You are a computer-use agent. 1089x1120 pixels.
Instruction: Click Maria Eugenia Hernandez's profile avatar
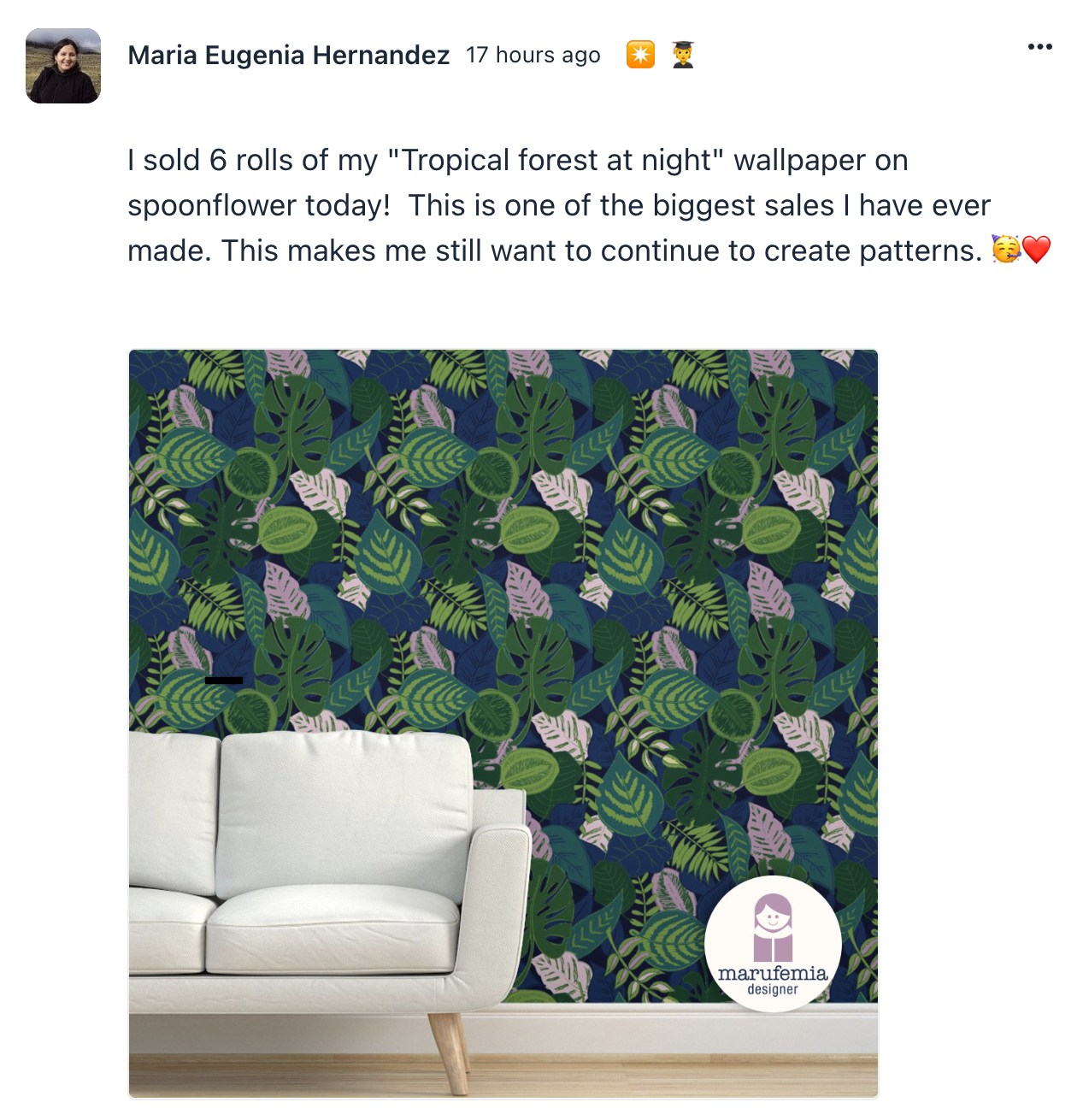[x=63, y=66]
